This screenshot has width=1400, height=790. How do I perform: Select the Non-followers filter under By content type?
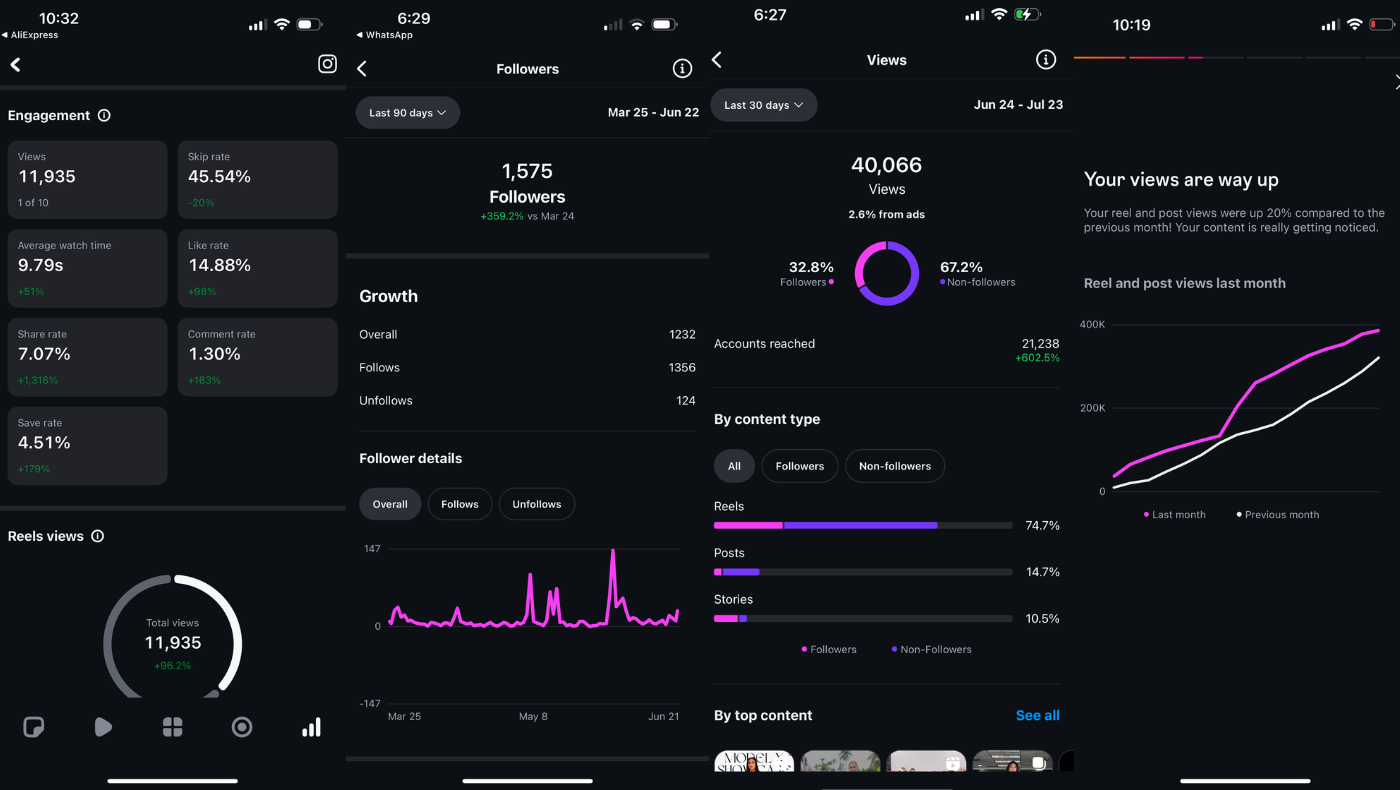894,466
